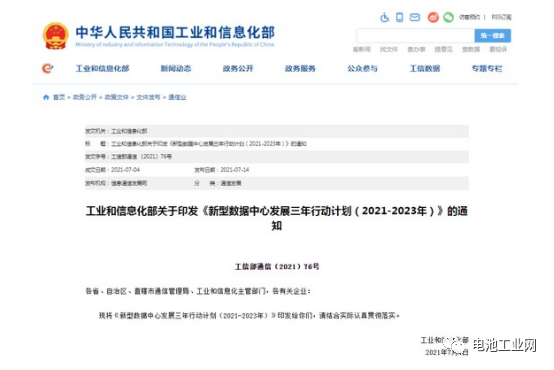
Task: Select the 看新闻 search shortcut
Action: pos(362,49)
